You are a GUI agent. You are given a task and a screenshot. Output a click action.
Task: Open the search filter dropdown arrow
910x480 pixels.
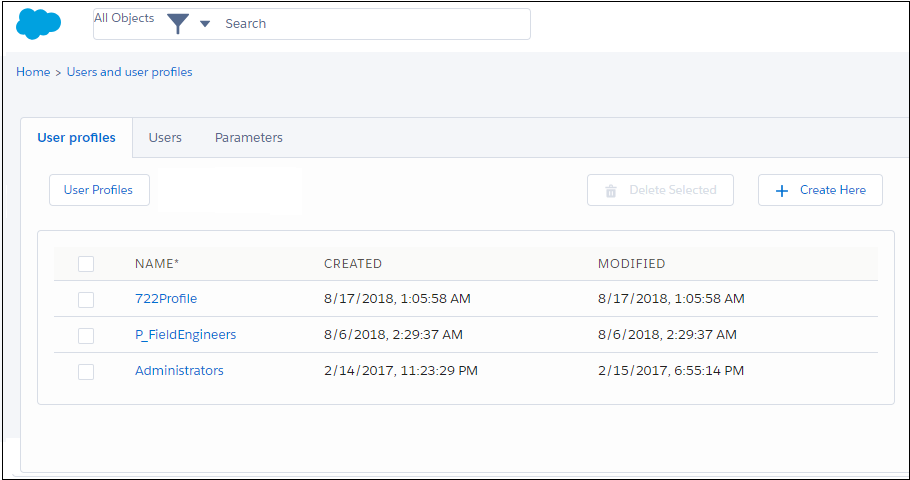point(205,24)
